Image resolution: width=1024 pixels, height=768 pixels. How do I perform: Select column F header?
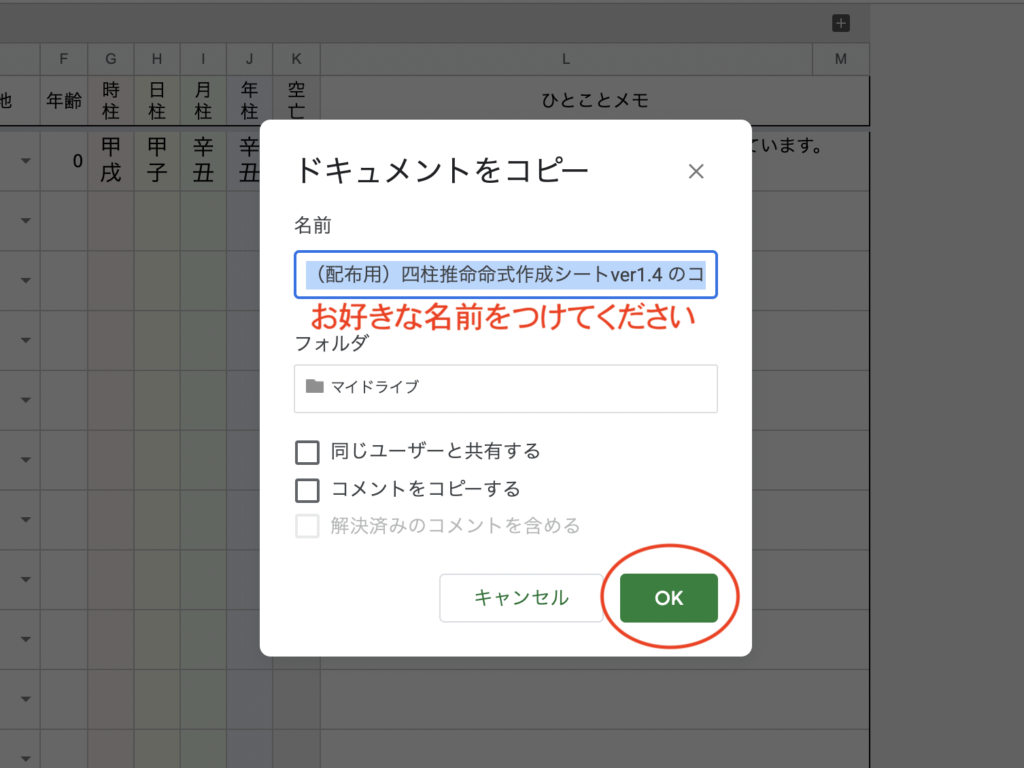pyautogui.click(x=64, y=59)
